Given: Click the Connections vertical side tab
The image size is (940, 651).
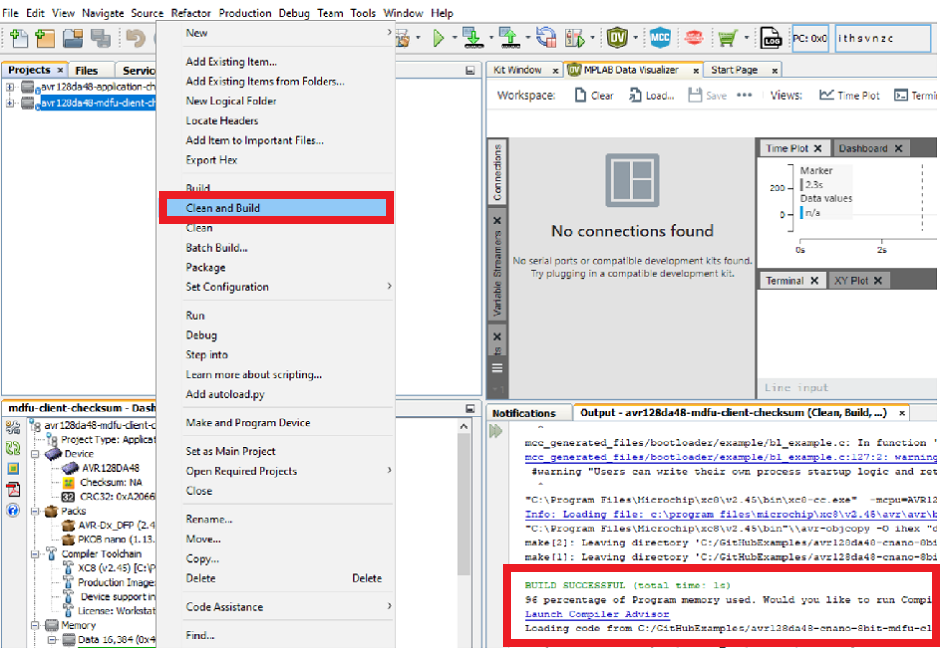Looking at the screenshot, I should pyautogui.click(x=497, y=172).
